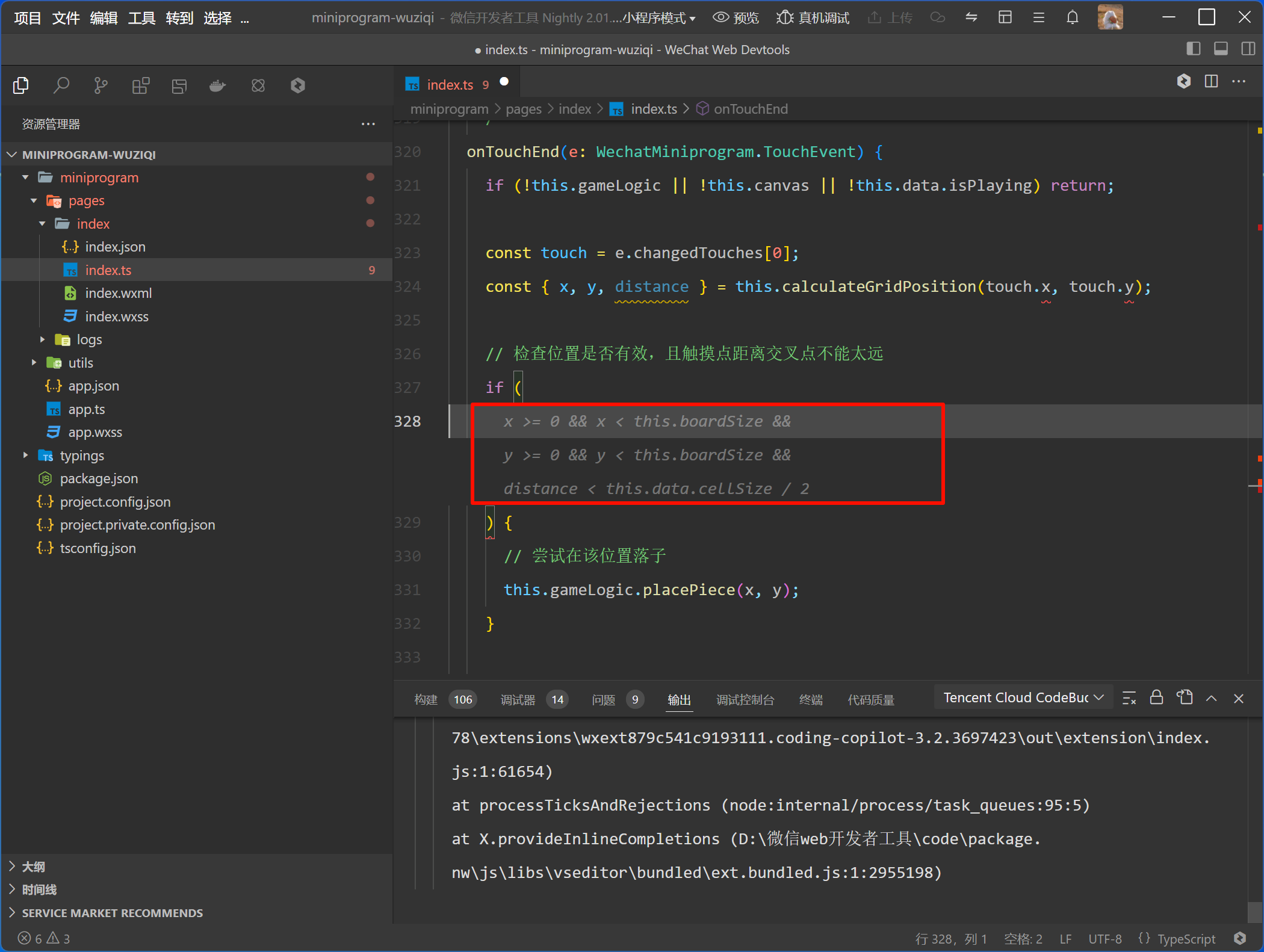This screenshot has width=1264, height=952.
Task: Toggle the primary sidebar layout button
Action: 1193,49
